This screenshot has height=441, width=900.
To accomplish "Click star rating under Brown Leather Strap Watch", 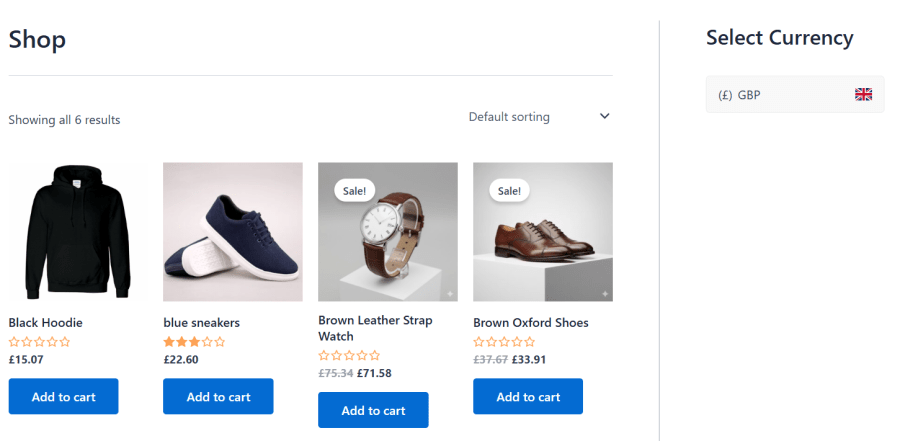I will 349,355.
